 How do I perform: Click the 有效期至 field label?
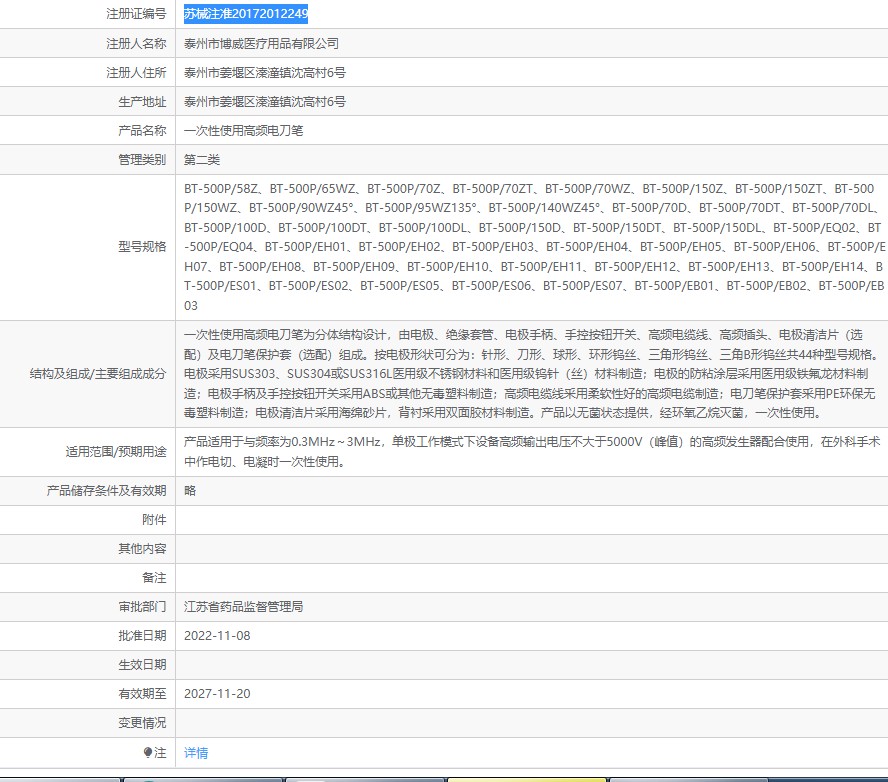tap(142, 694)
